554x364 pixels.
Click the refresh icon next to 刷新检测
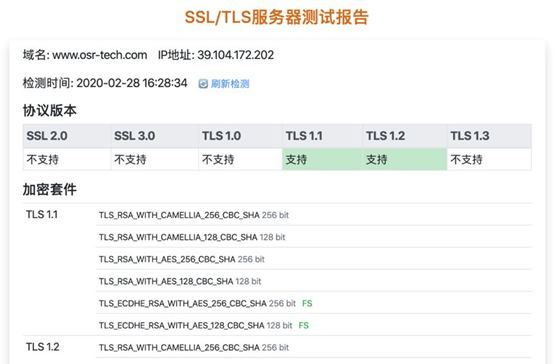click(203, 84)
